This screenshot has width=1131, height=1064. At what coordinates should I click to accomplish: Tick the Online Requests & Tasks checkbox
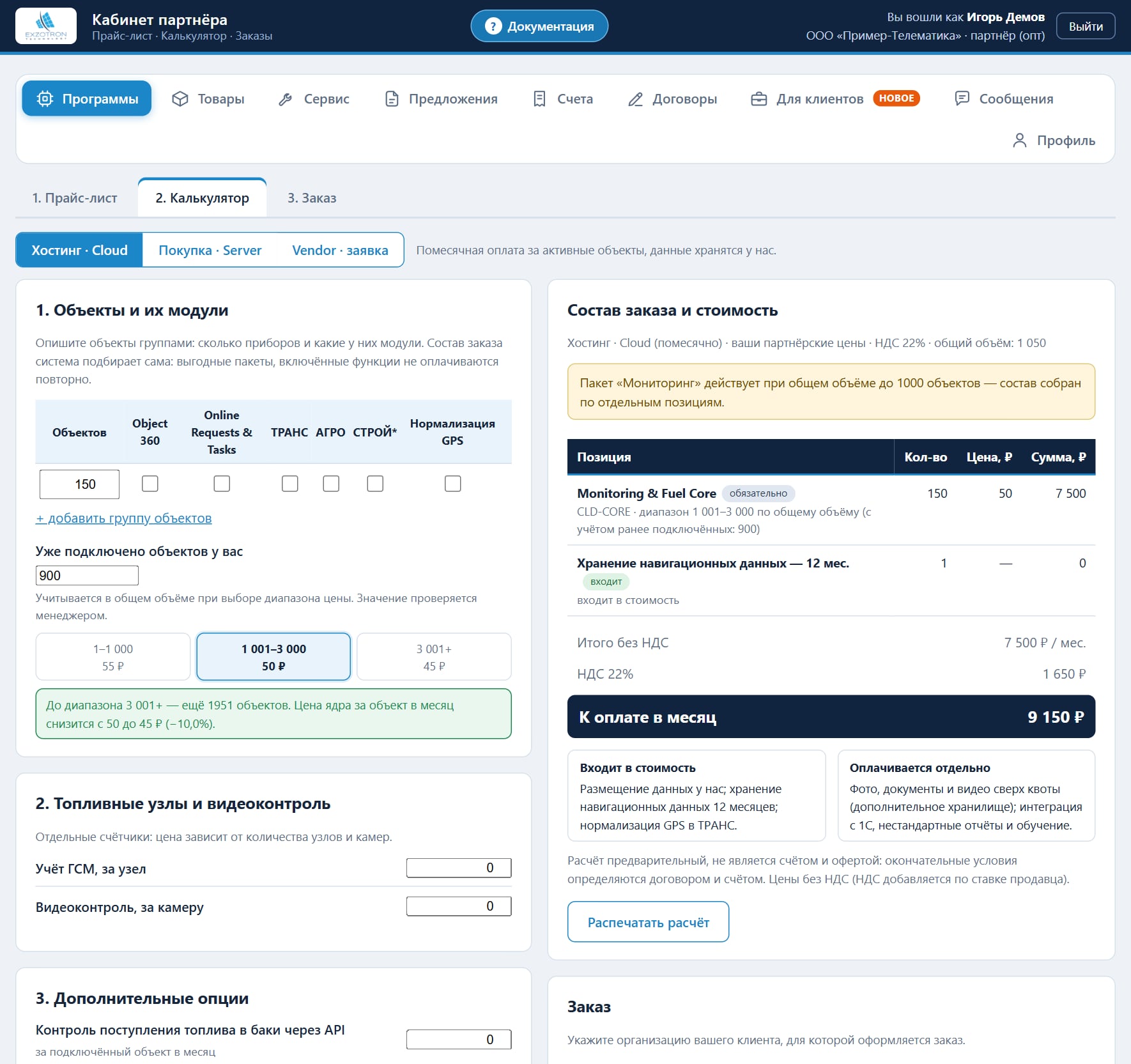pyautogui.click(x=222, y=484)
